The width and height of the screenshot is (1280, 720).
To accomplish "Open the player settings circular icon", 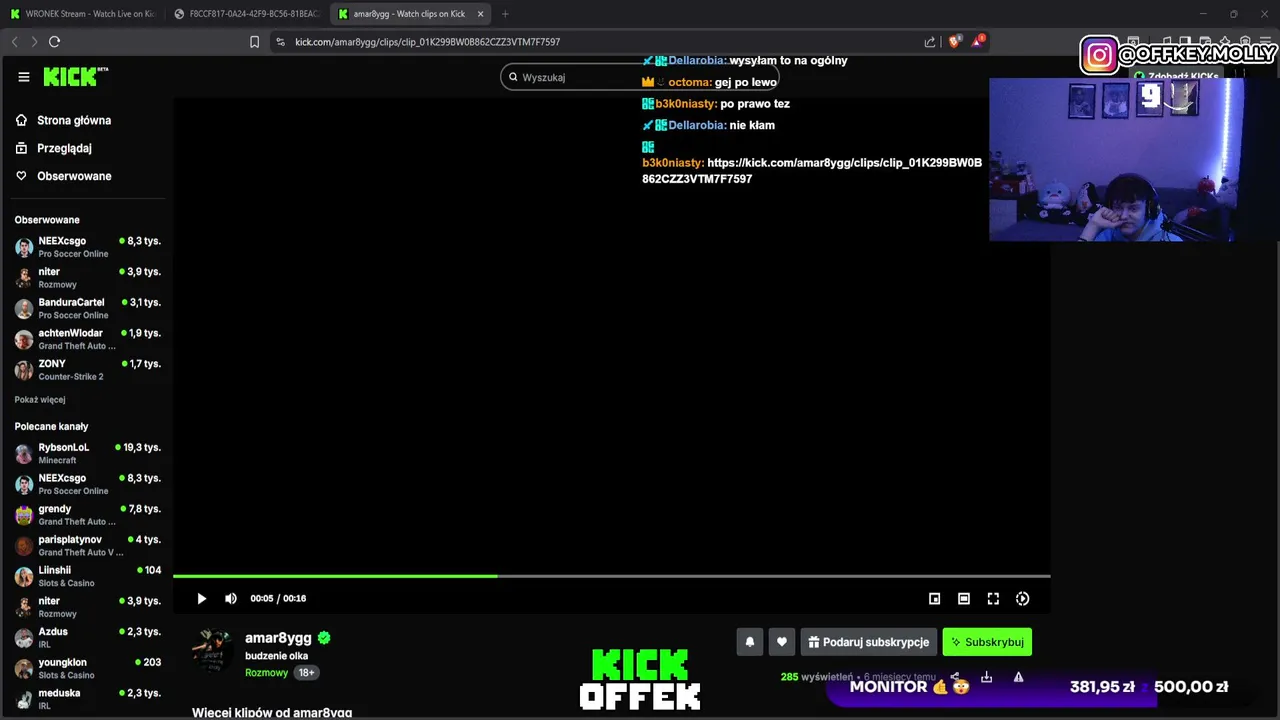I will 1022,598.
